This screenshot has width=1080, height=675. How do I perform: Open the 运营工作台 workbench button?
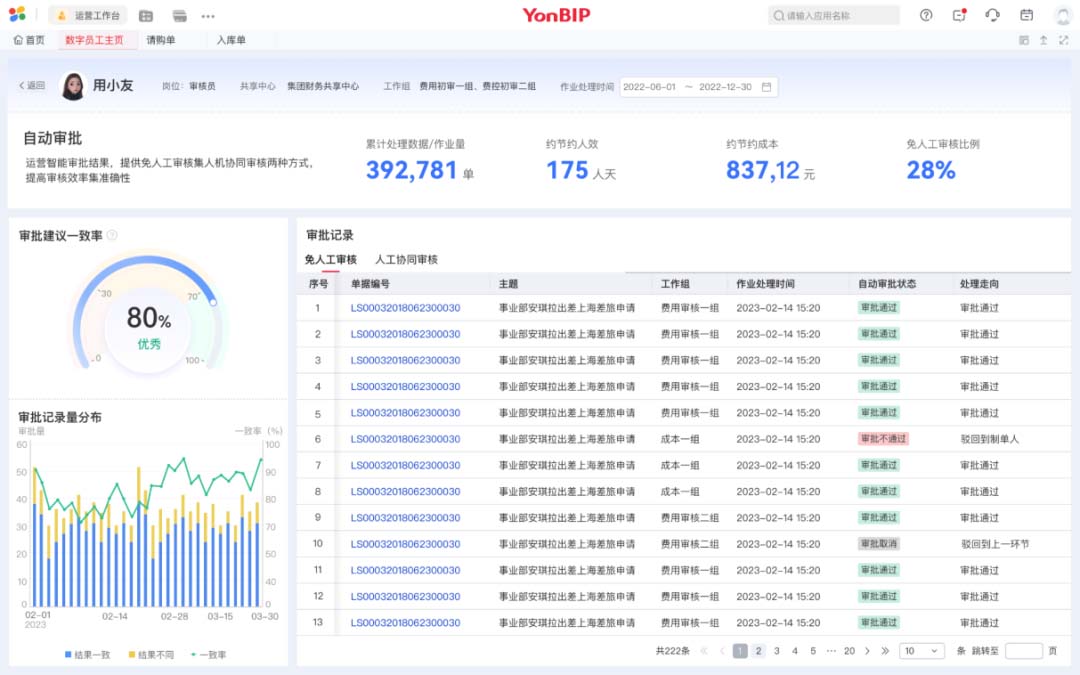pyautogui.click(x=88, y=15)
